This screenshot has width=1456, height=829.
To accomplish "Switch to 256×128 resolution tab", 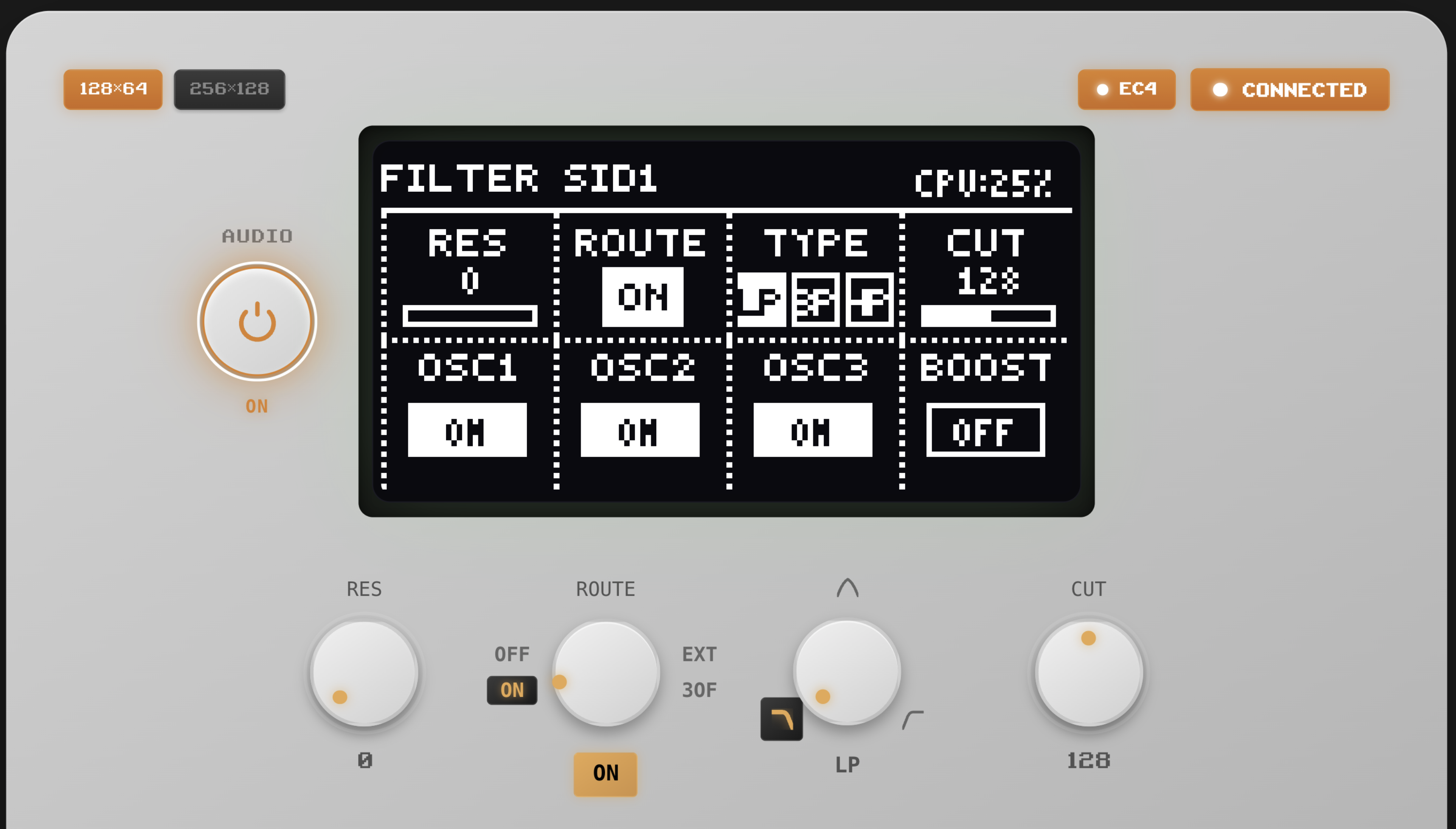I will click(229, 90).
